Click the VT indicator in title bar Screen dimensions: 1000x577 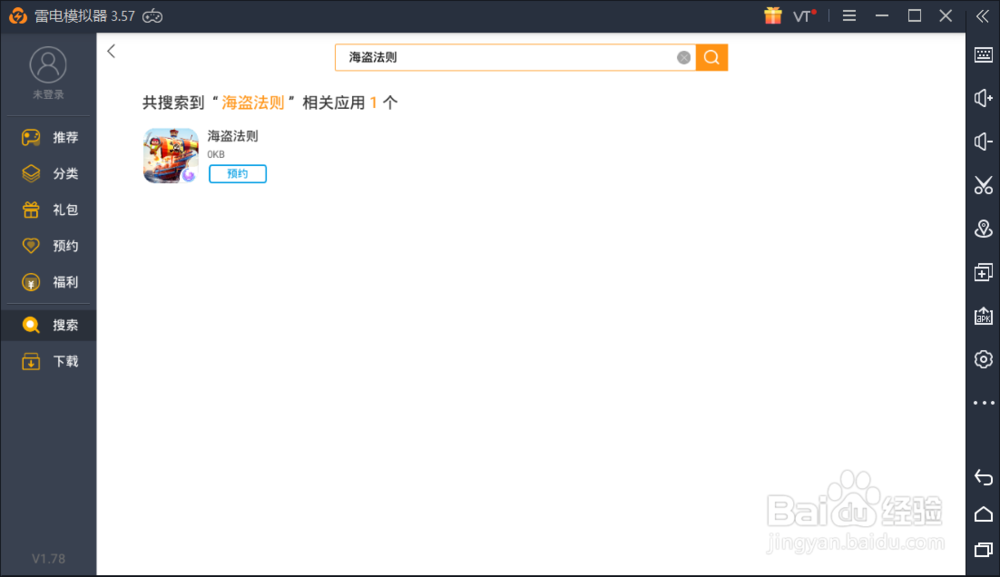pos(804,16)
